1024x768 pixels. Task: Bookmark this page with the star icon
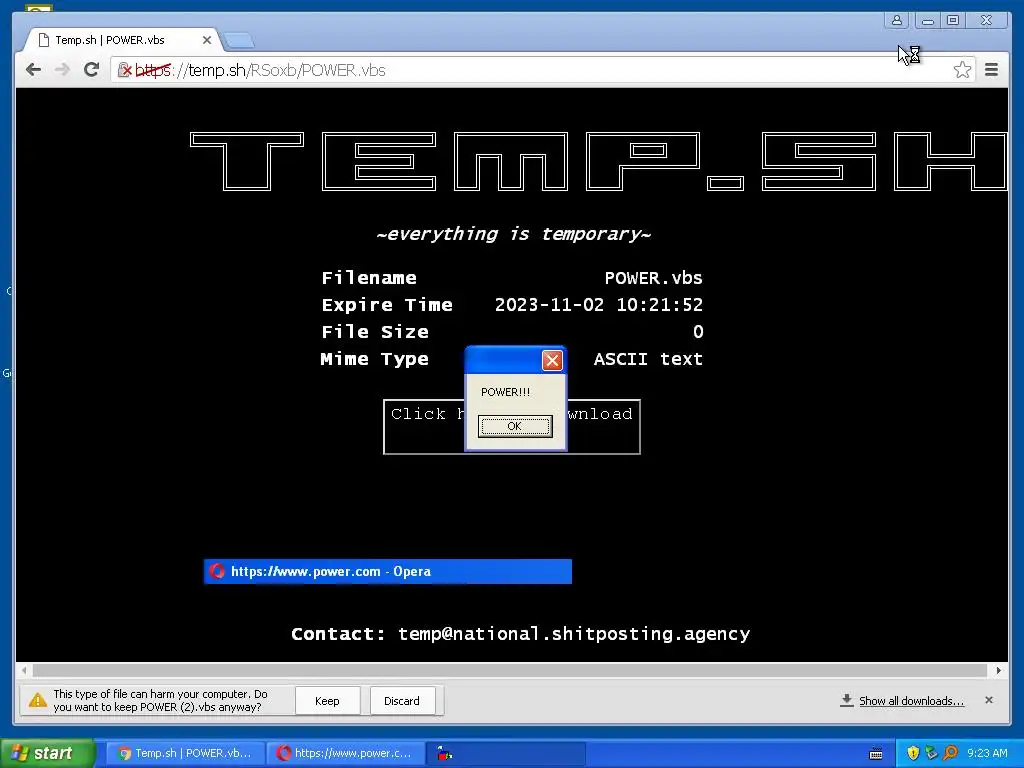tap(962, 70)
